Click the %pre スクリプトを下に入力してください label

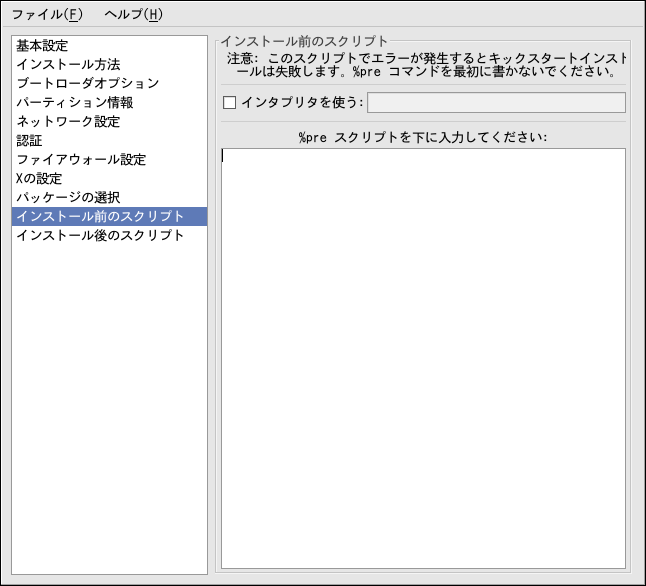click(423, 137)
